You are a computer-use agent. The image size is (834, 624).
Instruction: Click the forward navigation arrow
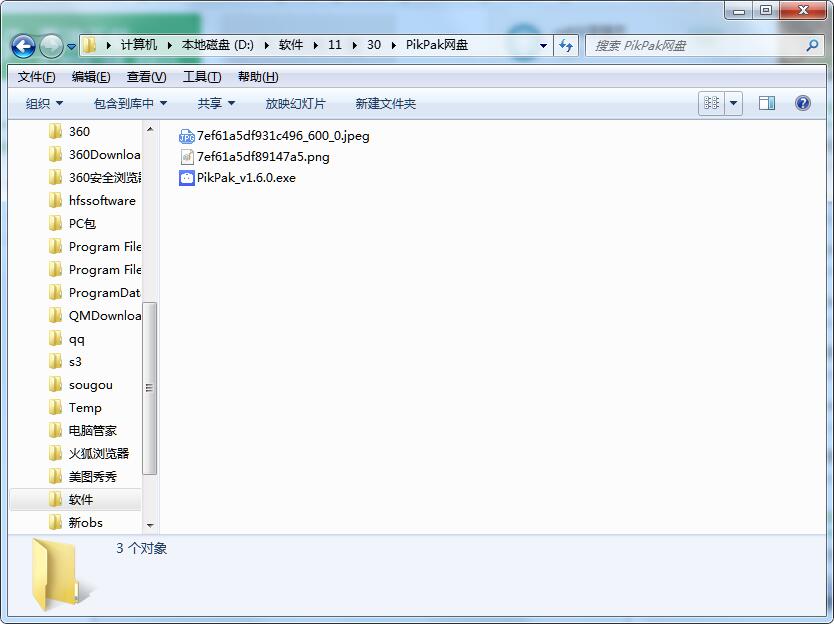point(50,45)
